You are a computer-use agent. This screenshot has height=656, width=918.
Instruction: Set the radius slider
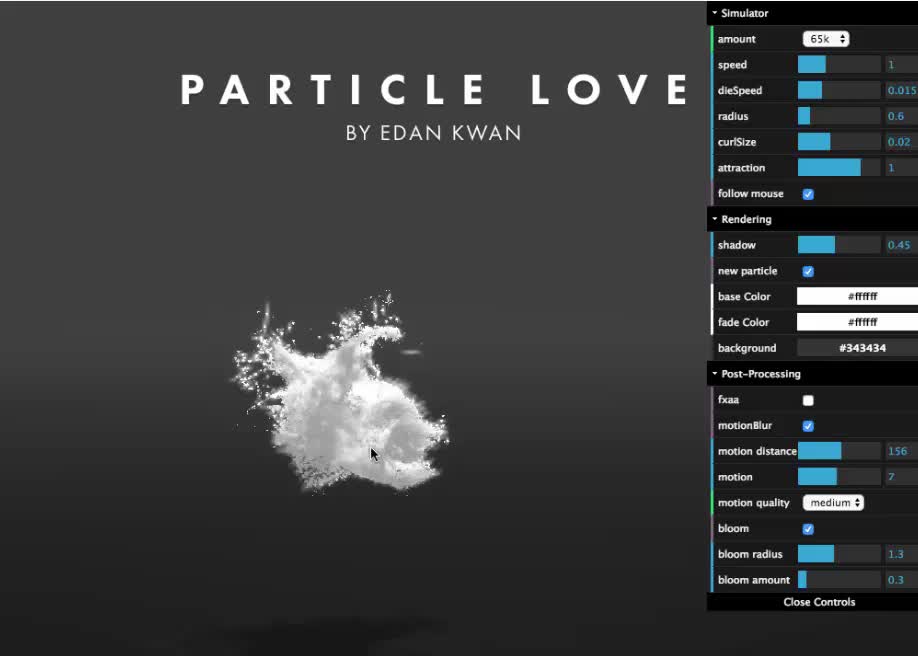point(839,116)
